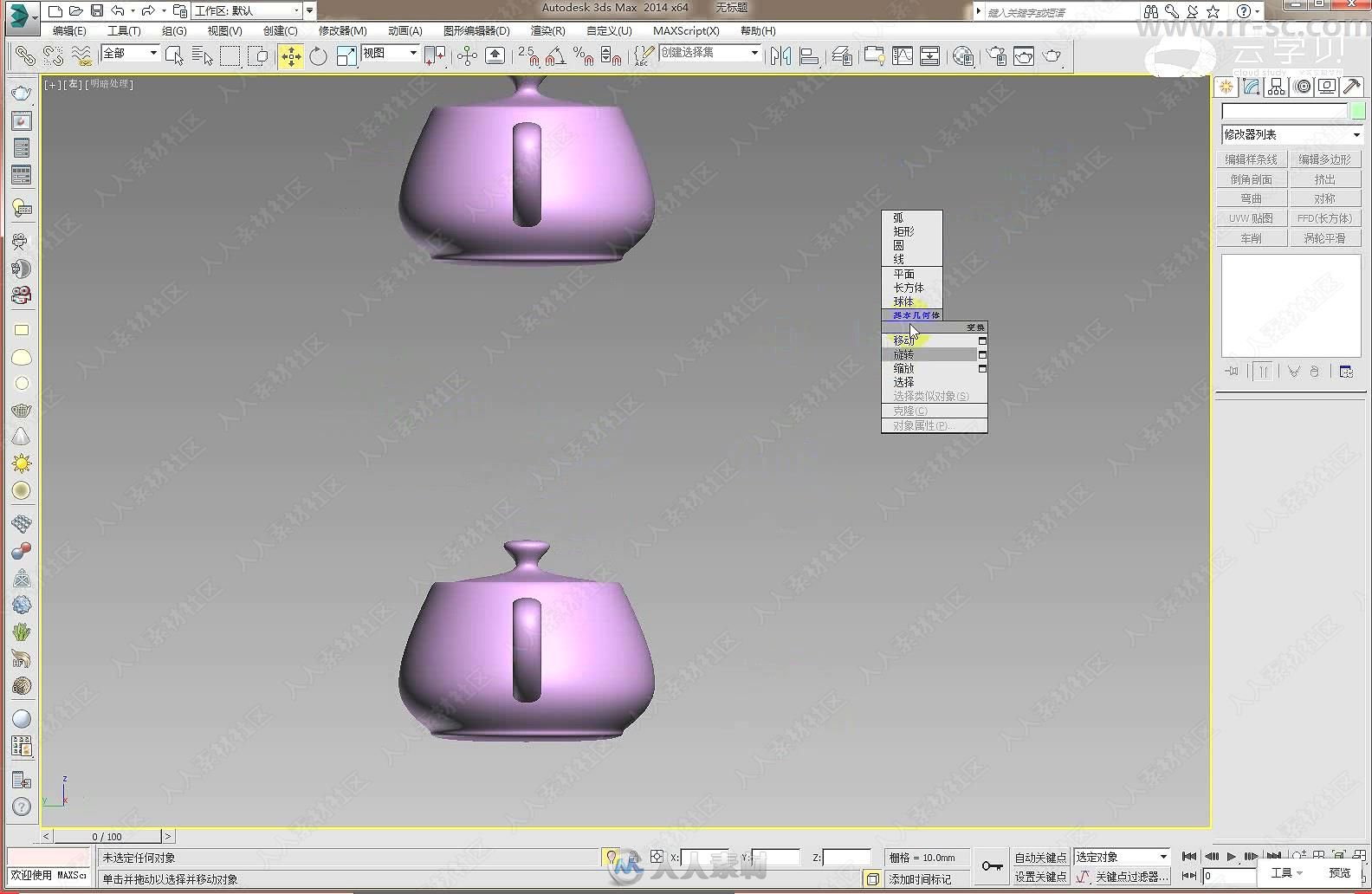Click the Undo arrow icon
1372x894 pixels.
point(118,11)
